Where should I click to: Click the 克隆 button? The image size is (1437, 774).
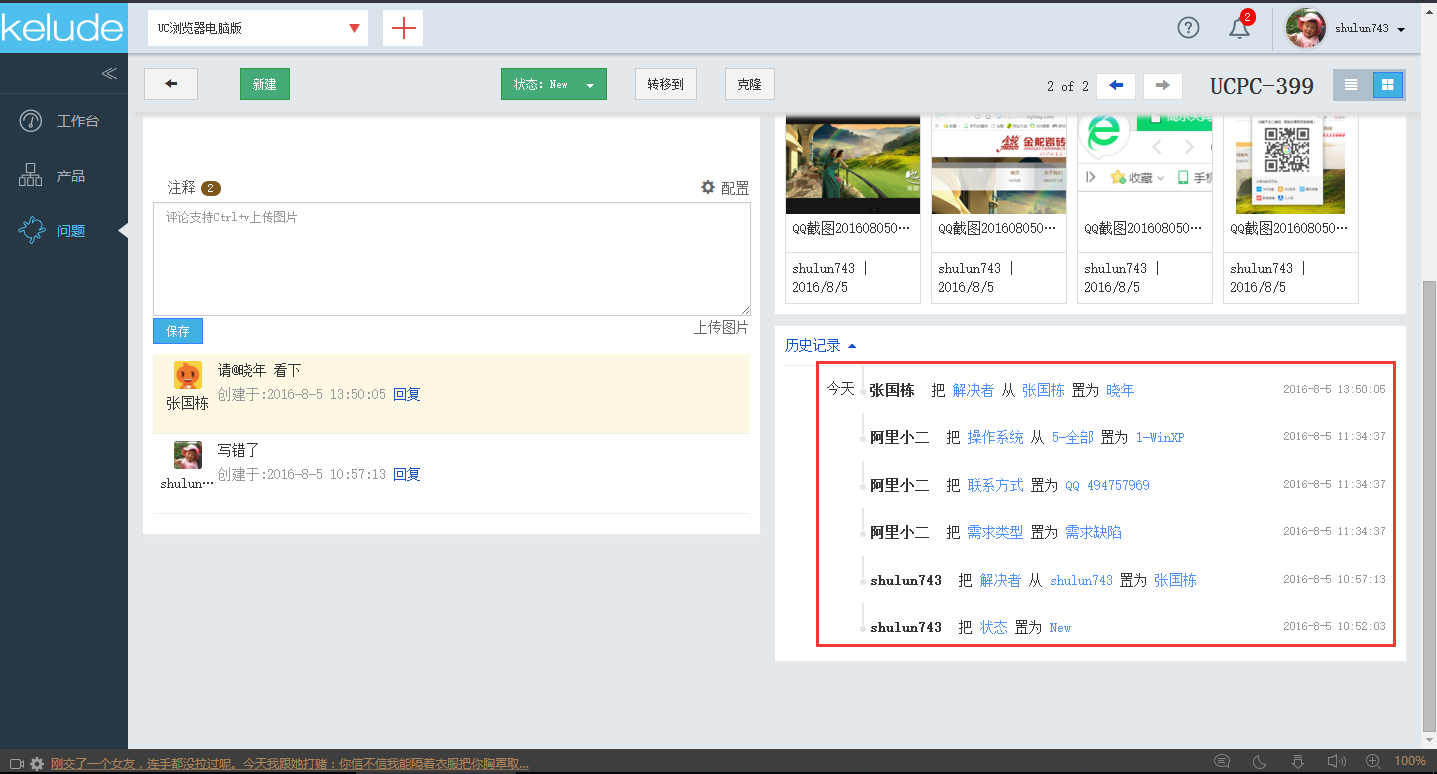750,85
